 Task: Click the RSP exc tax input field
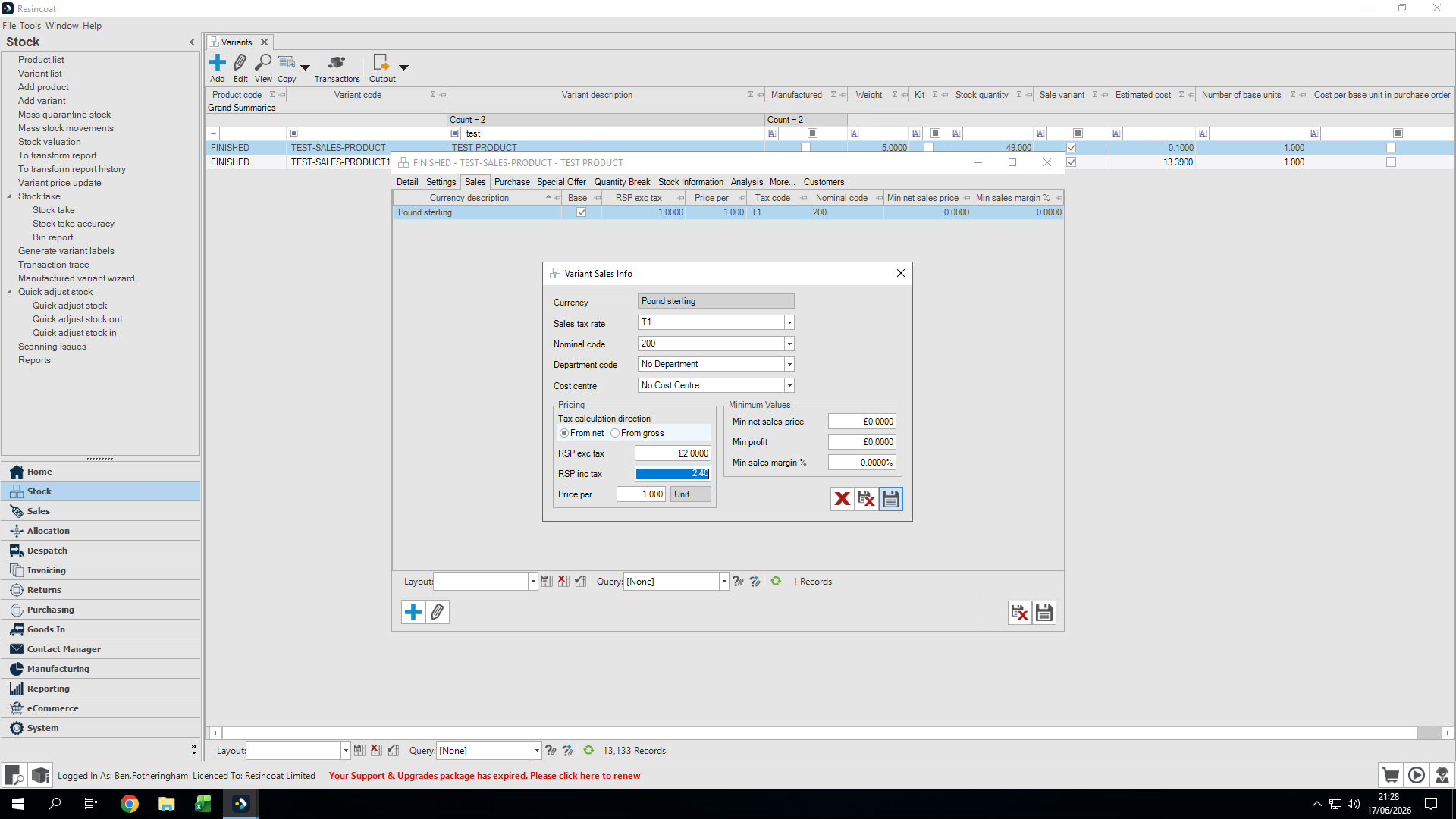673,453
